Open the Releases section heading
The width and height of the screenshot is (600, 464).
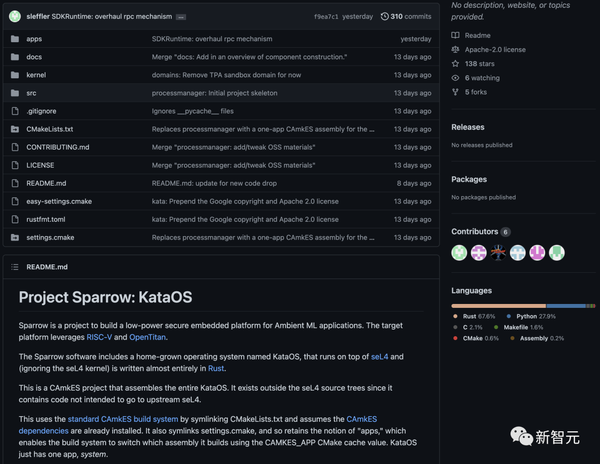coord(468,127)
